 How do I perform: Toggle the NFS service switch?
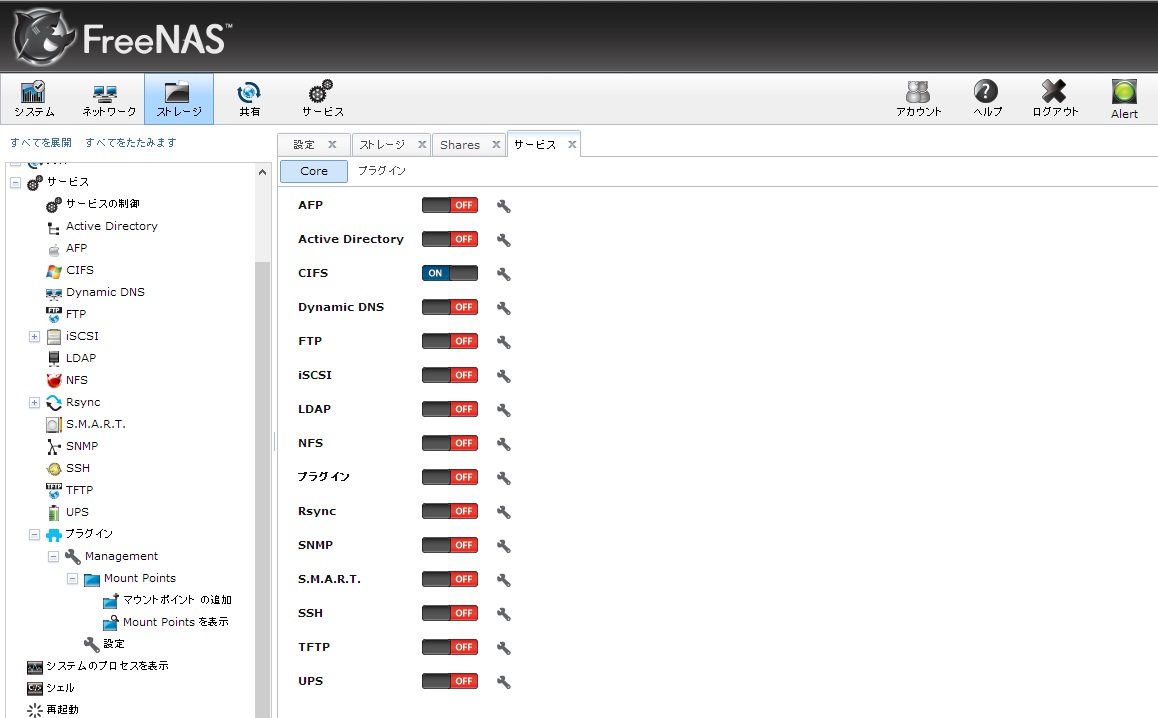[x=450, y=443]
